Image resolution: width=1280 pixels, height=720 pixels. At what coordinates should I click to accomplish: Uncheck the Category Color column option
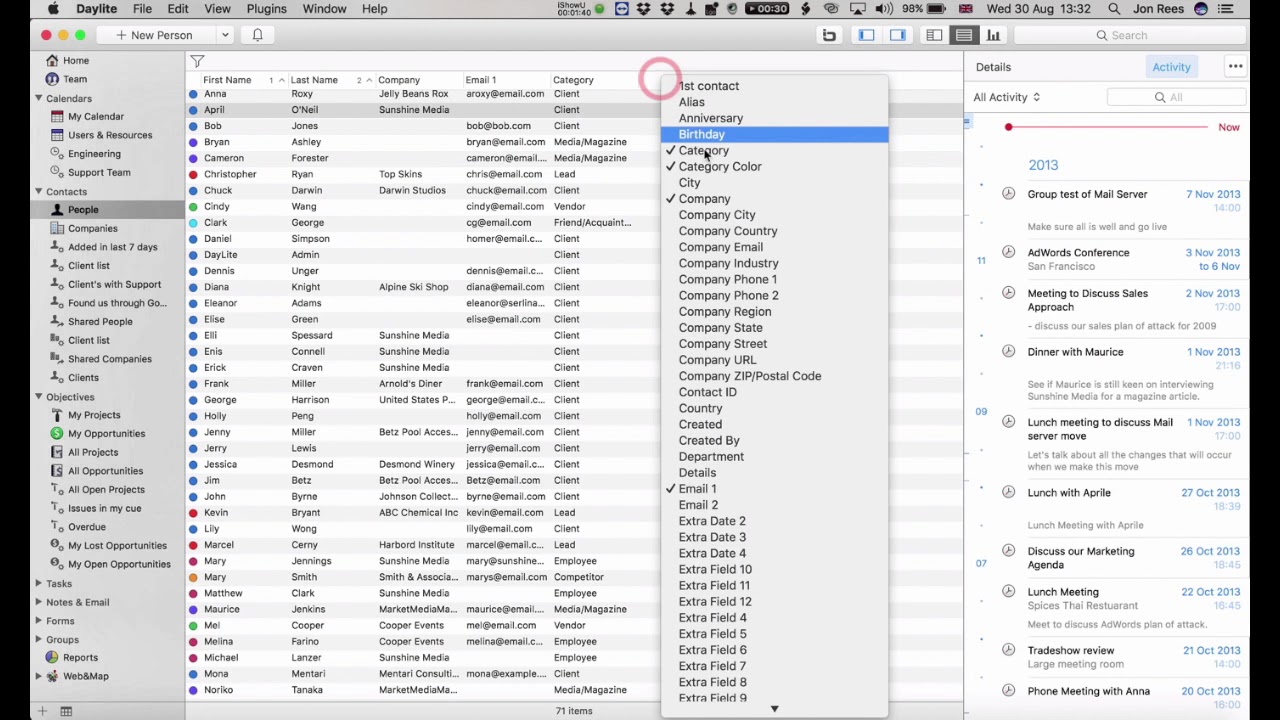click(773, 166)
